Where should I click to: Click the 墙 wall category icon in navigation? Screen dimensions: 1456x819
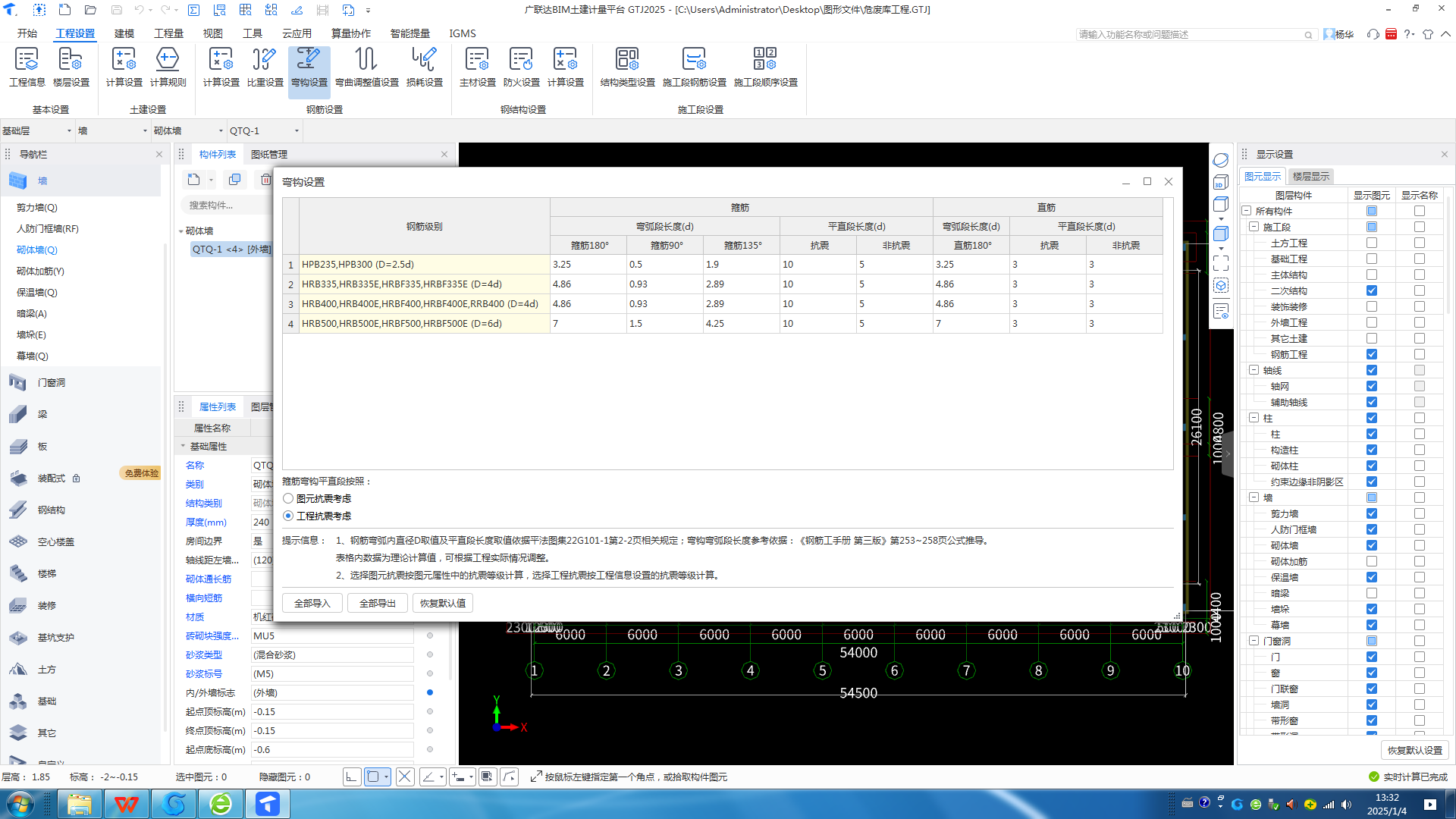pyautogui.click(x=18, y=180)
